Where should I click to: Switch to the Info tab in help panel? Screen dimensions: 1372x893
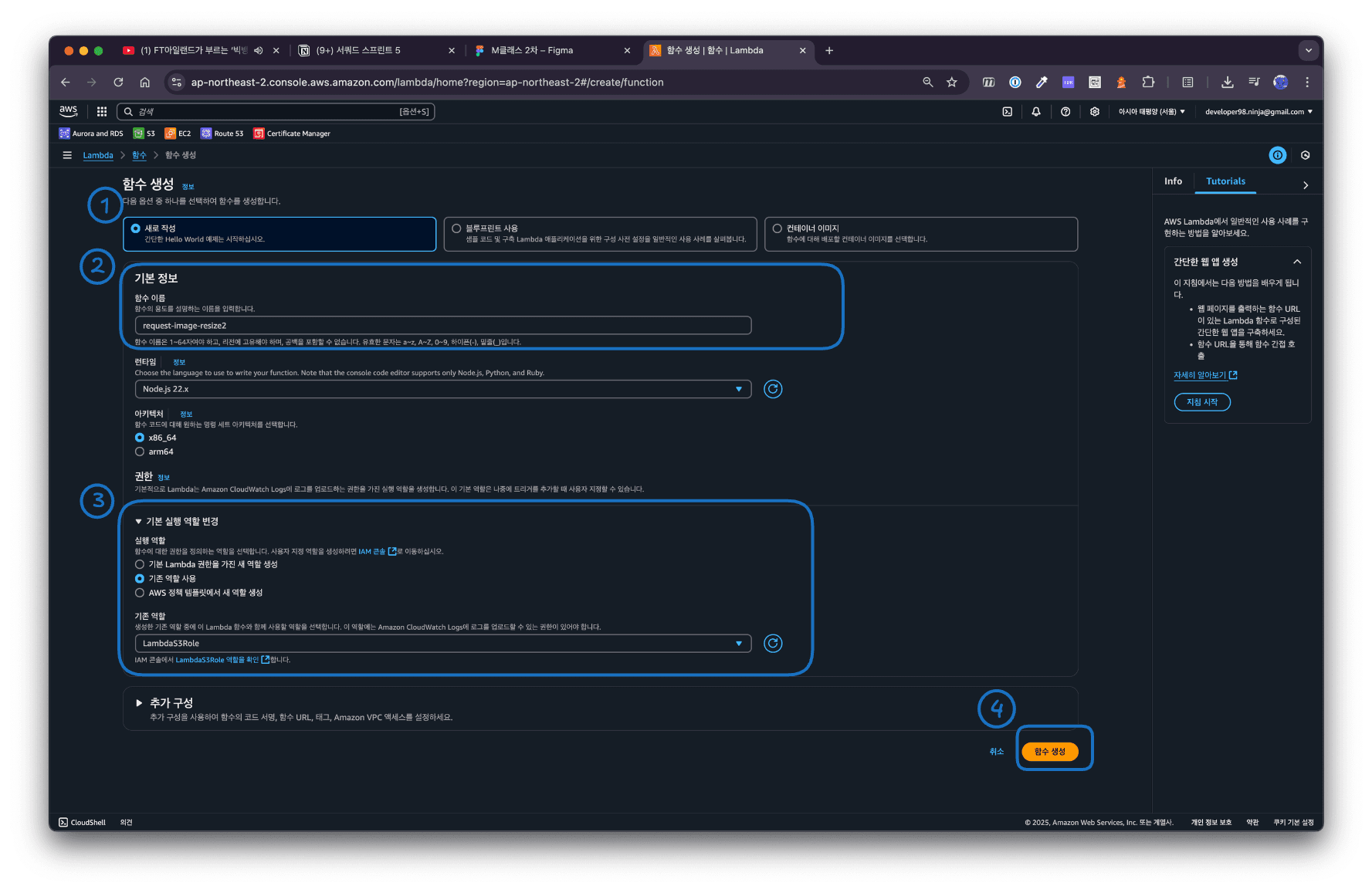pyautogui.click(x=1173, y=181)
